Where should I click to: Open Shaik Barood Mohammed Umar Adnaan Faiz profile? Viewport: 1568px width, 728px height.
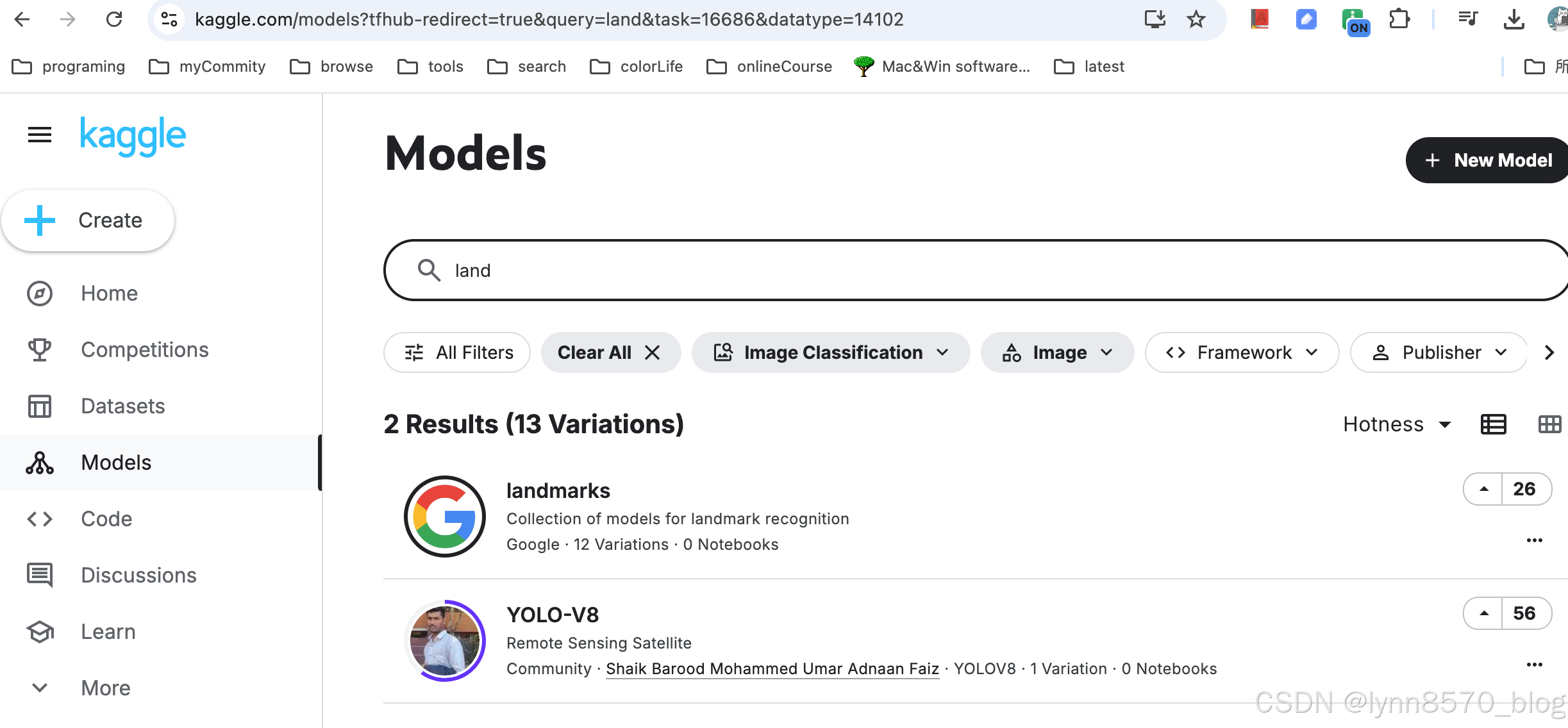pyautogui.click(x=772, y=669)
